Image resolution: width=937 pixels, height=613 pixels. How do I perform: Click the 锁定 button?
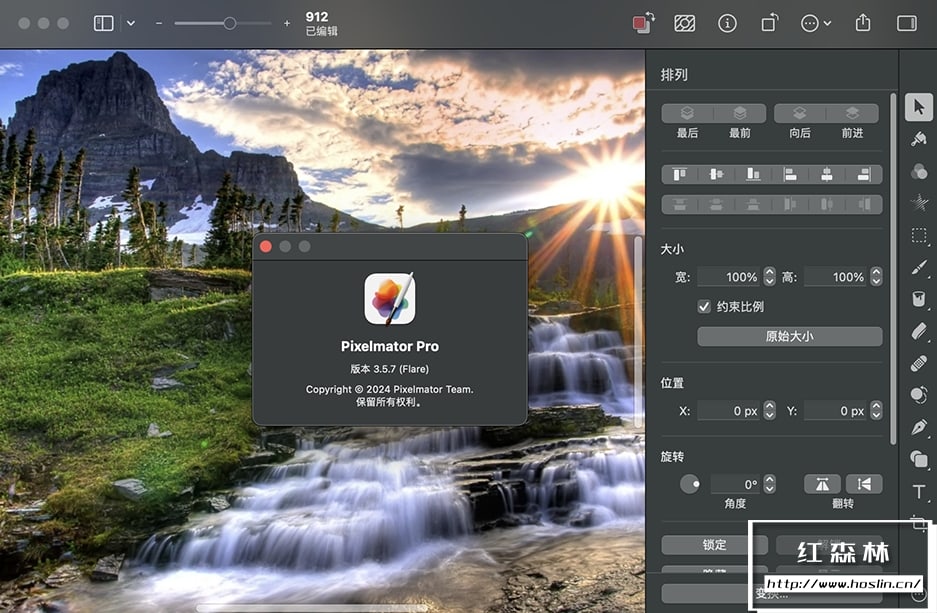click(x=714, y=545)
